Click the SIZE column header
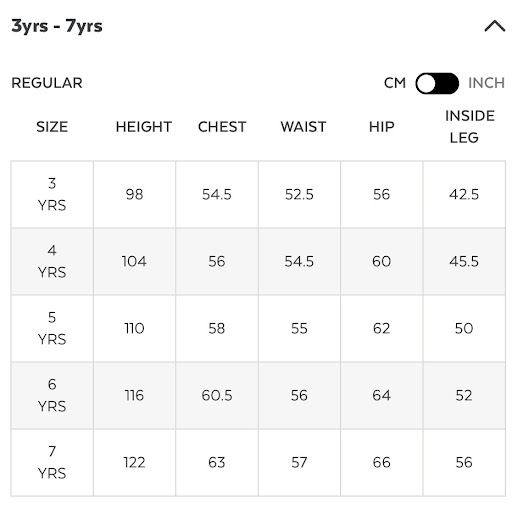 point(52,127)
